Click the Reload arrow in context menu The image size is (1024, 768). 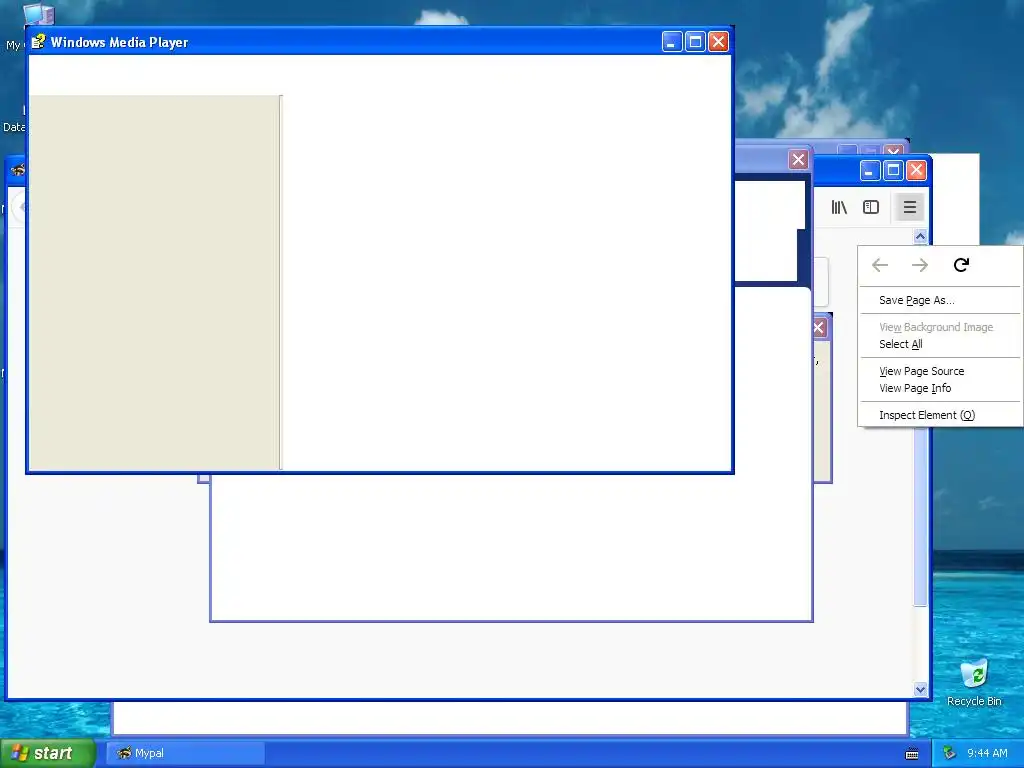point(961,265)
